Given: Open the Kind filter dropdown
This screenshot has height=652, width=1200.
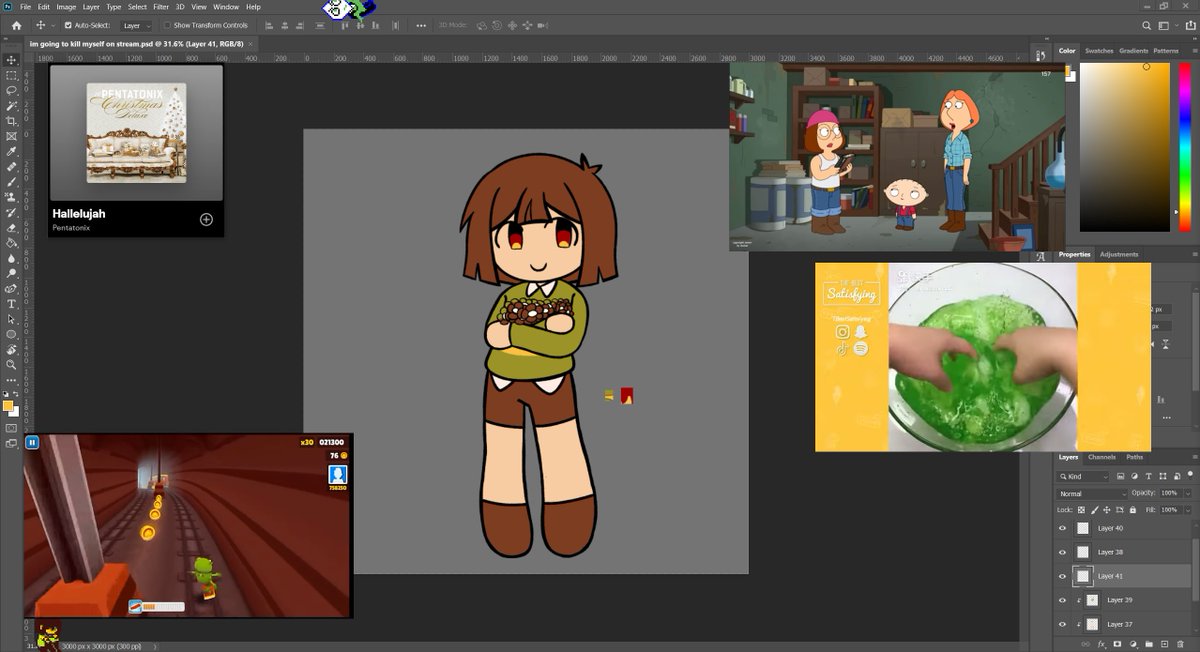Looking at the screenshot, I should (1083, 476).
